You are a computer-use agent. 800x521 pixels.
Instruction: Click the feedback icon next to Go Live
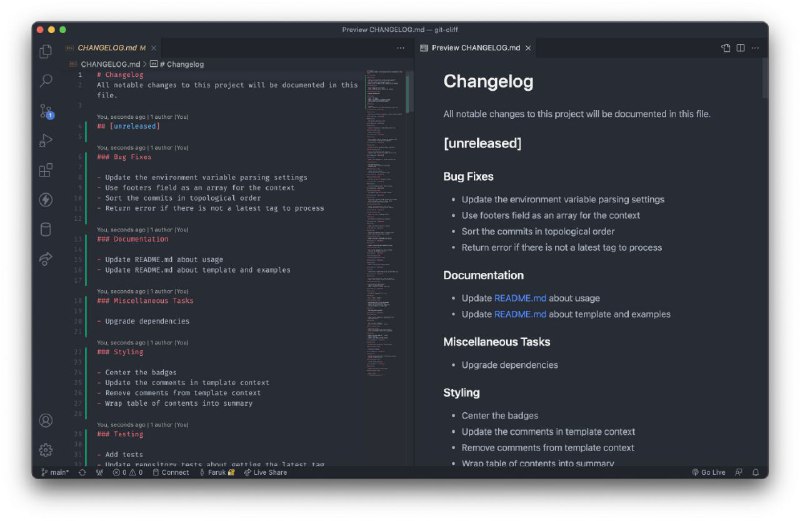pyautogui.click(x=738, y=473)
